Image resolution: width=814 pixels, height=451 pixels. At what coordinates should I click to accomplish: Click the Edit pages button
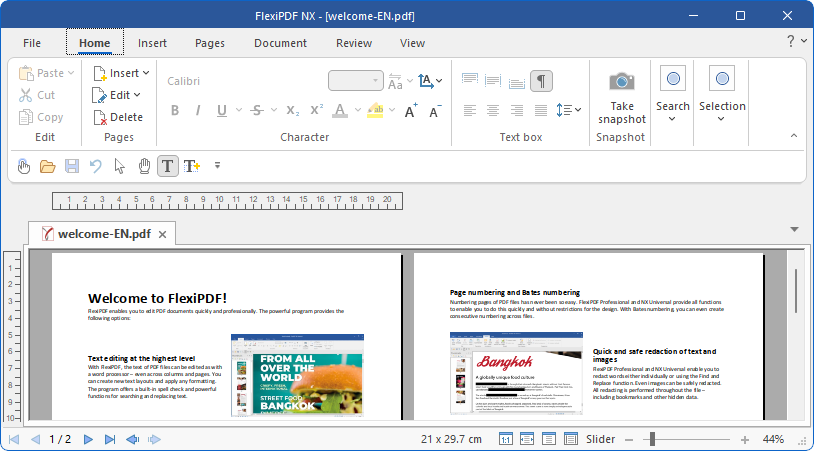118,95
